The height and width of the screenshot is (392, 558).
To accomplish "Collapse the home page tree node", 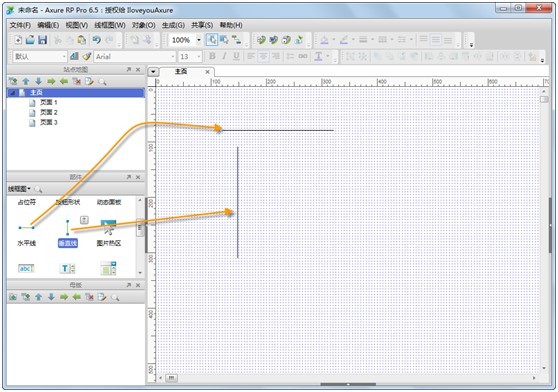I will tap(14, 92).
